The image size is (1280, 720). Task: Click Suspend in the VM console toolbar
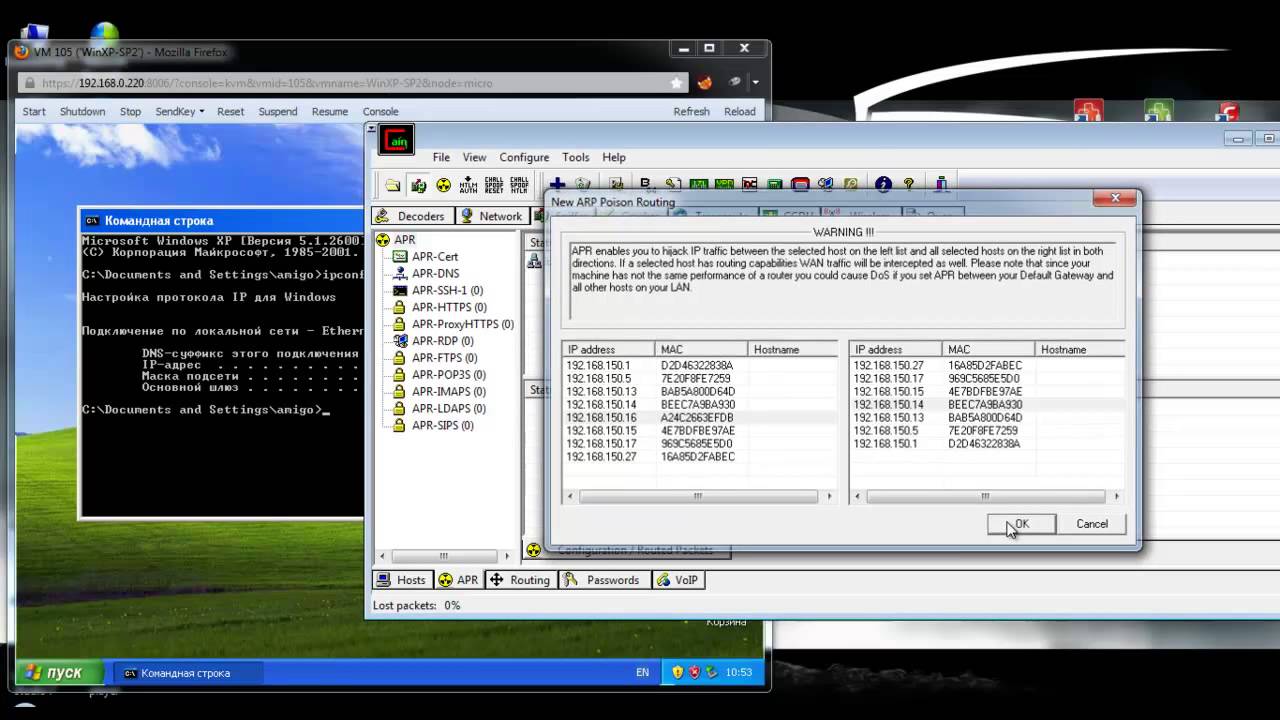click(278, 112)
